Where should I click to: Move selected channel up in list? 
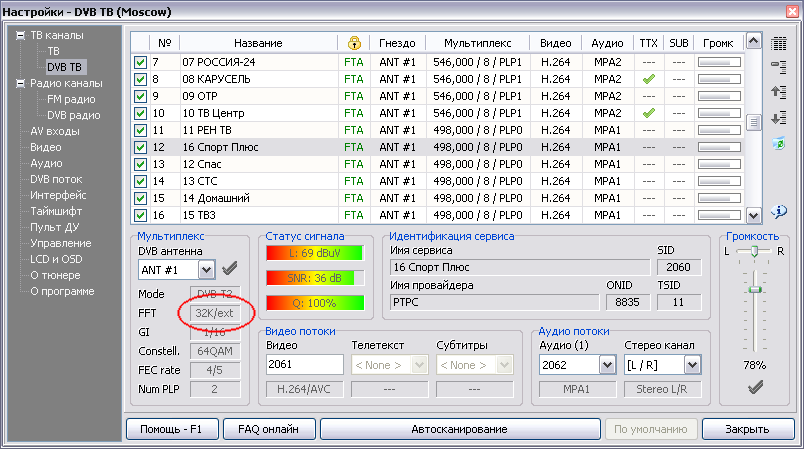(780, 92)
